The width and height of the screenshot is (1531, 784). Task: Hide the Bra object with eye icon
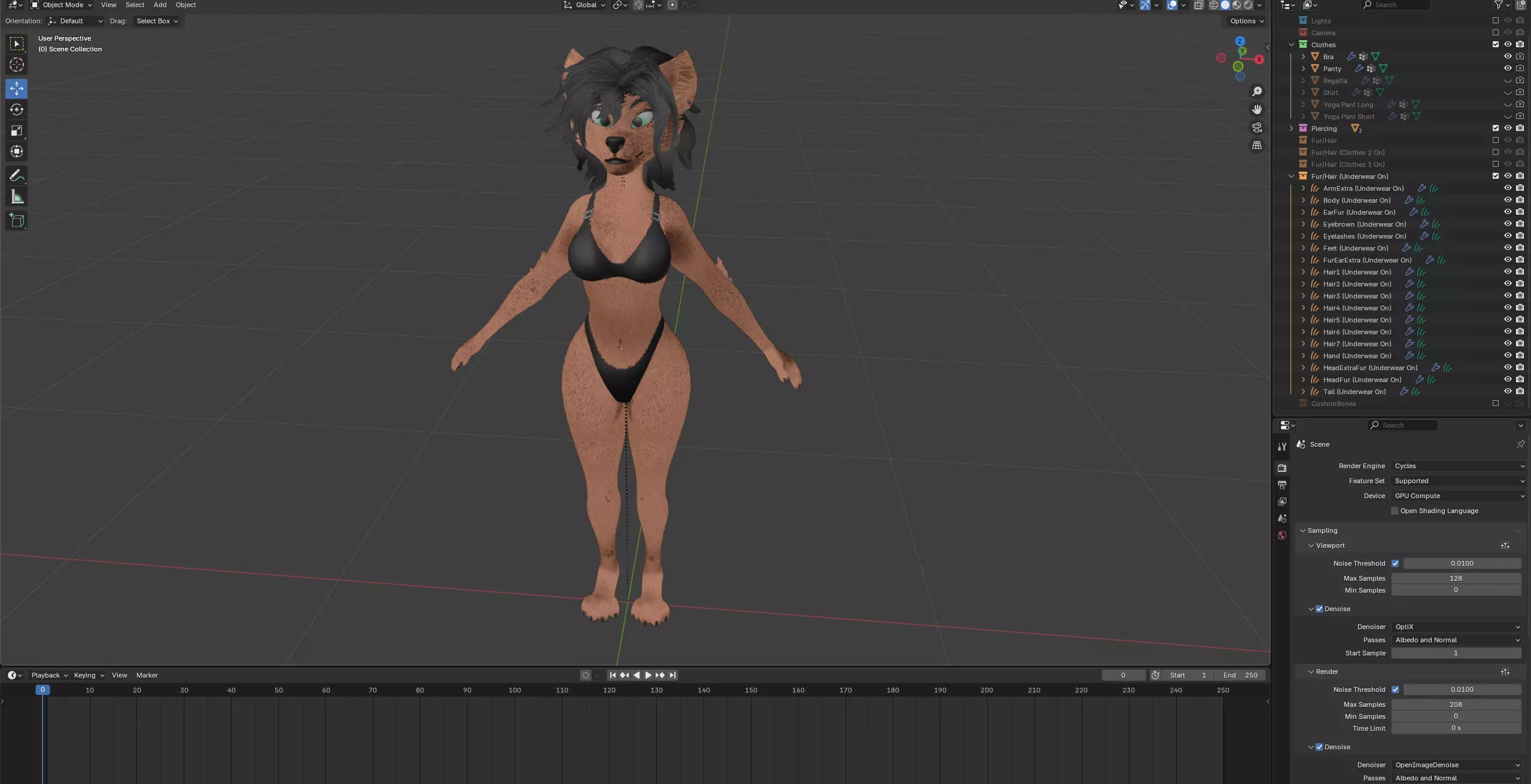(1508, 56)
